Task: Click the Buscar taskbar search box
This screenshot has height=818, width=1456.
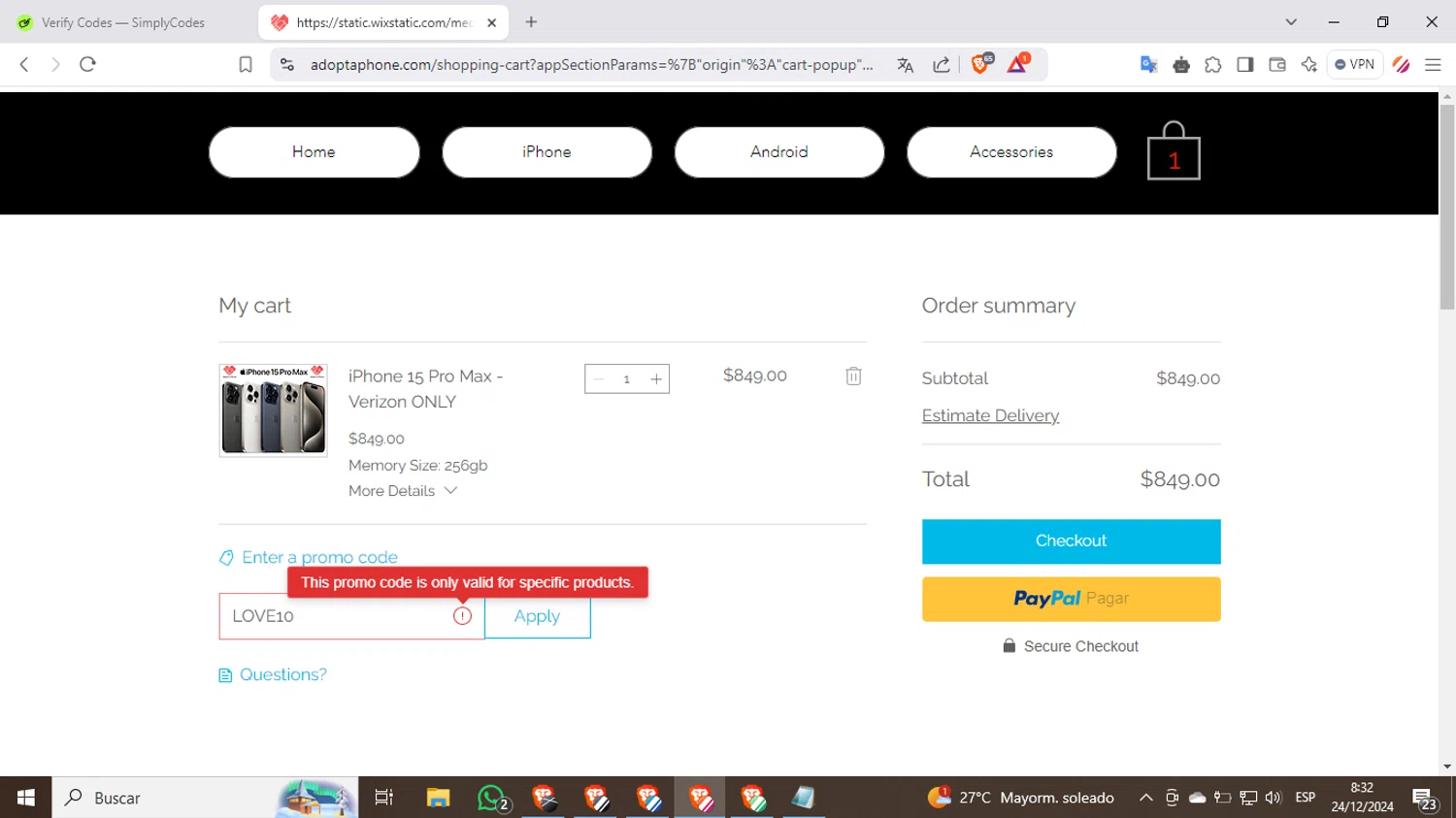Action: pos(205,798)
